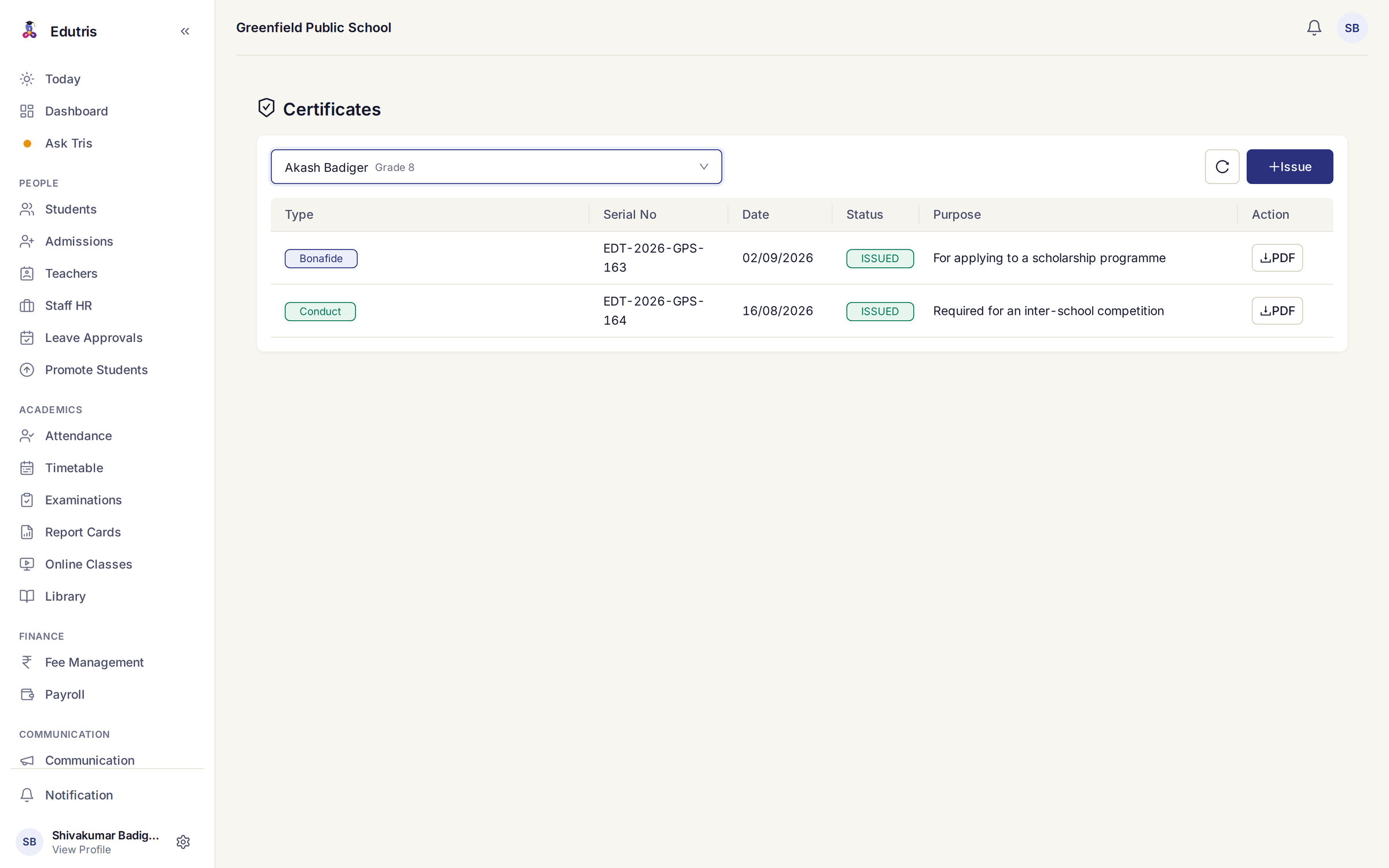The width and height of the screenshot is (1389, 868).
Task: Open settings via gear icon
Action: coord(183,842)
